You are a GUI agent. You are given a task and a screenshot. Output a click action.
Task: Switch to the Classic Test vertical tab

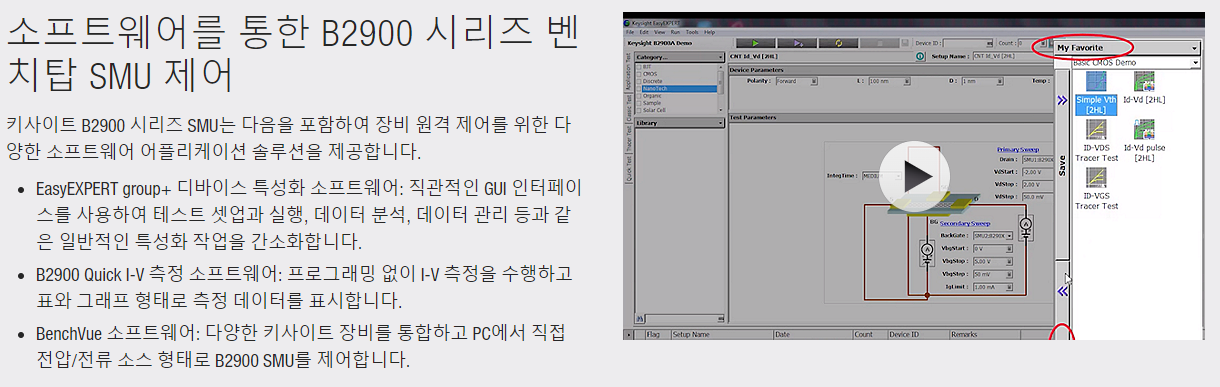[x=628, y=108]
